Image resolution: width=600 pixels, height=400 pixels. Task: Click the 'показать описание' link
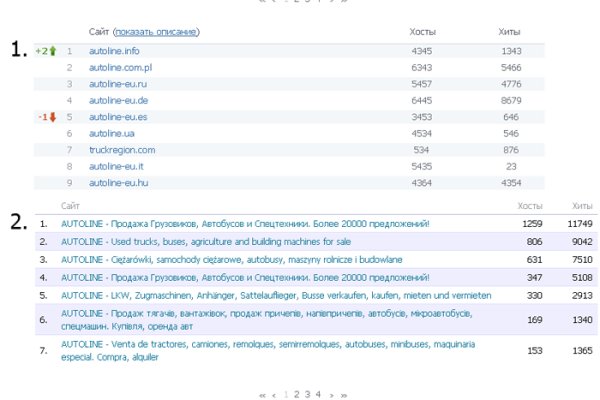157,32
